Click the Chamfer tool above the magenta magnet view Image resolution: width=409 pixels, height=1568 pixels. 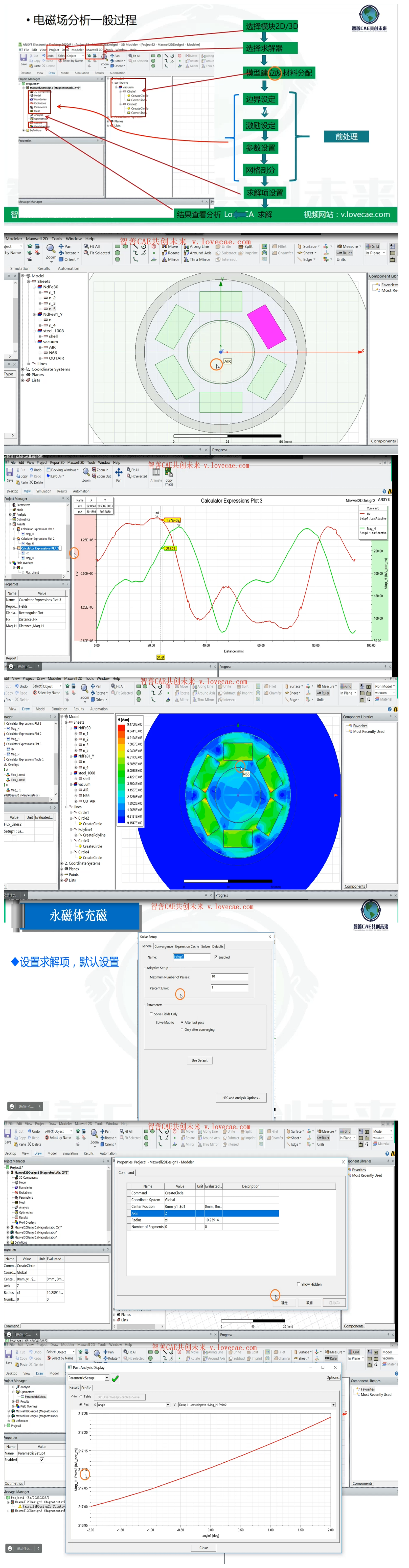point(282,253)
